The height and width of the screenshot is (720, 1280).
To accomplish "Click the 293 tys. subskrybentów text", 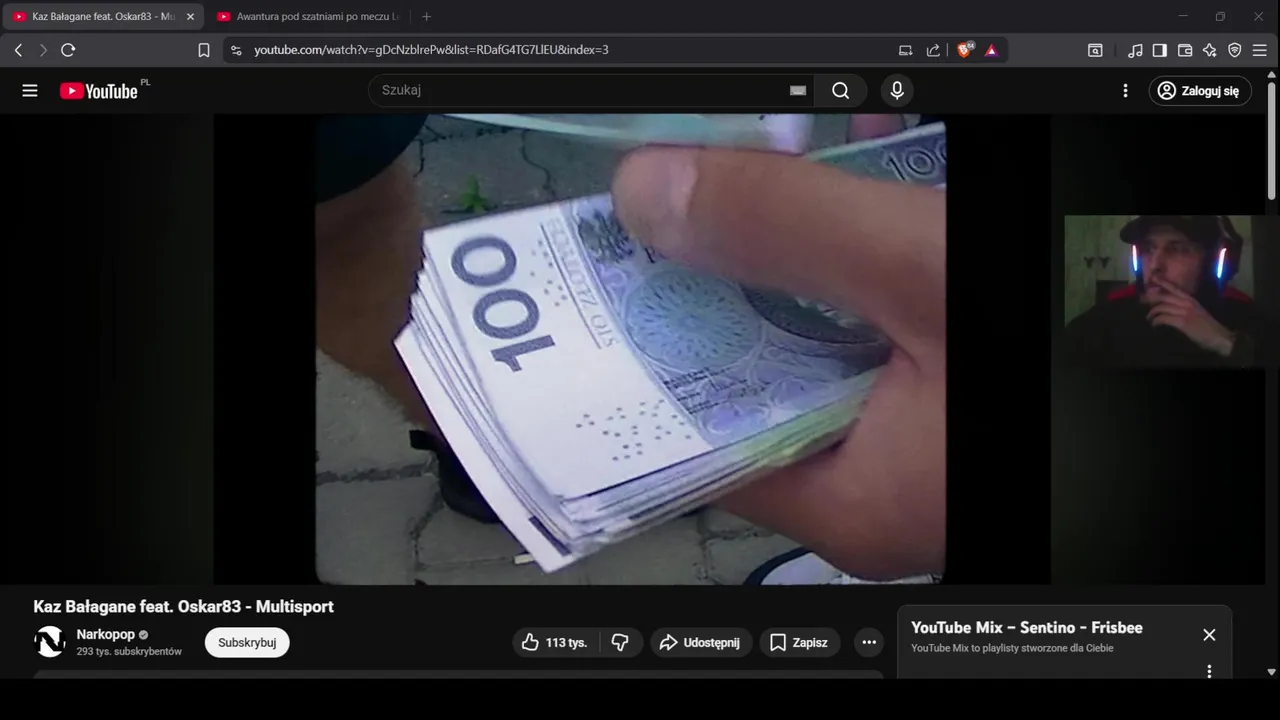I will click(129, 651).
